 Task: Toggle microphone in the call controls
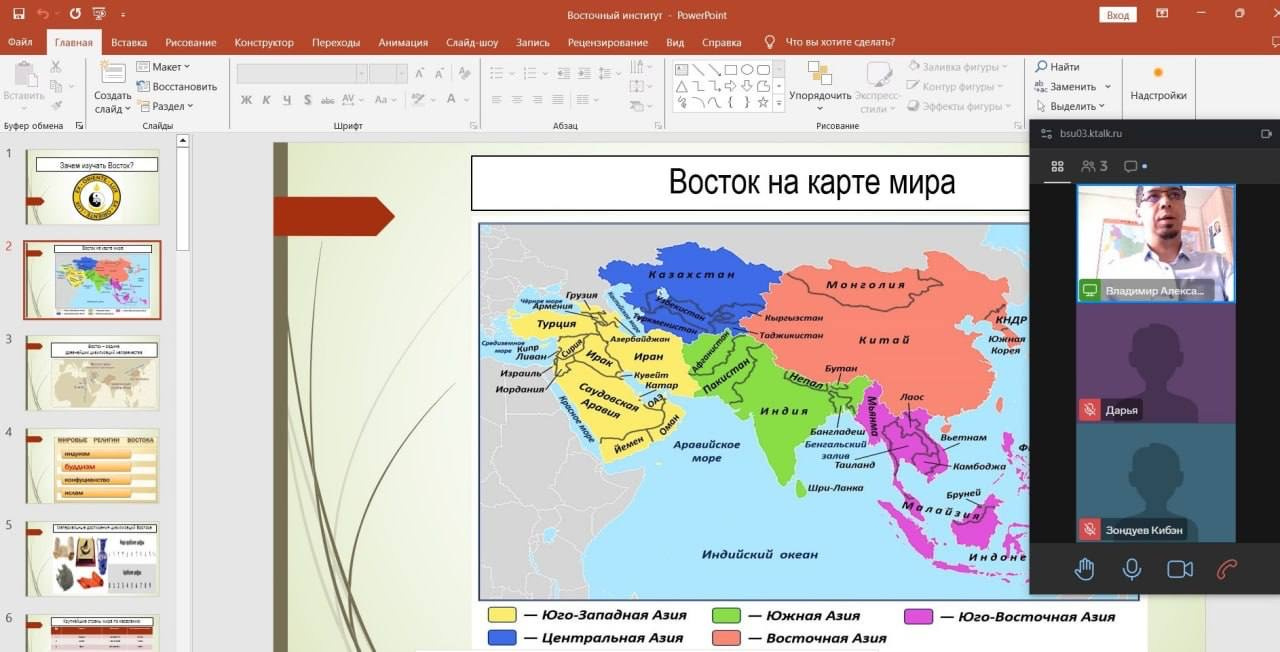pos(1131,569)
